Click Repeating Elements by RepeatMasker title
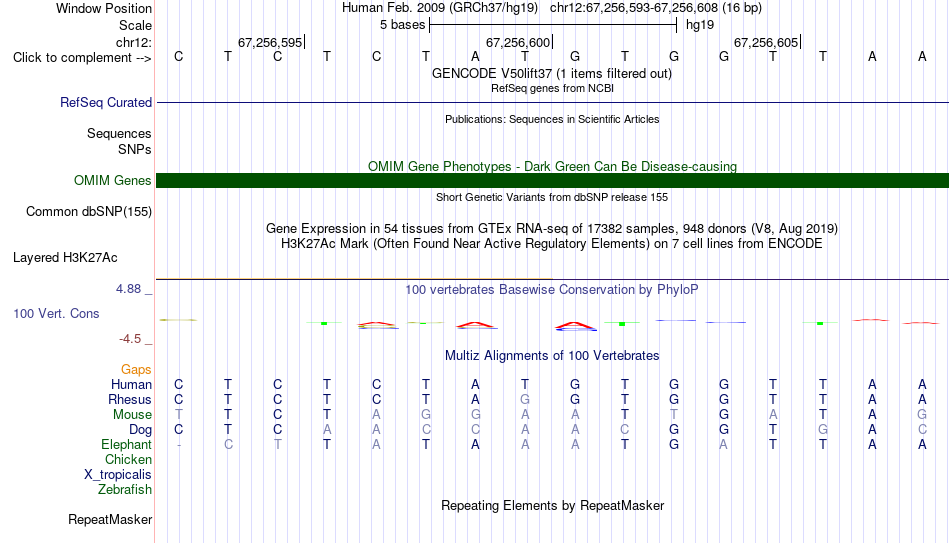The image size is (950, 543). pyautogui.click(x=553, y=505)
